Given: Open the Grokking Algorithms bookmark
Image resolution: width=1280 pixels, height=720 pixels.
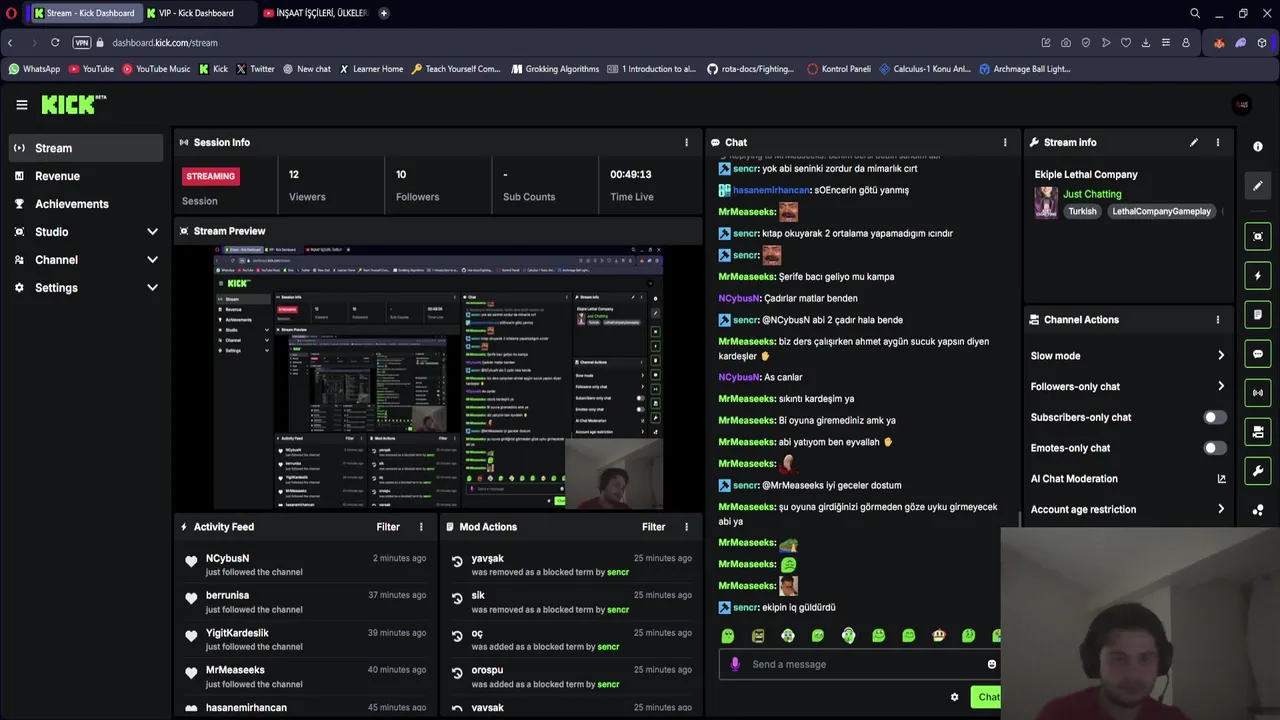Looking at the screenshot, I should [555, 69].
